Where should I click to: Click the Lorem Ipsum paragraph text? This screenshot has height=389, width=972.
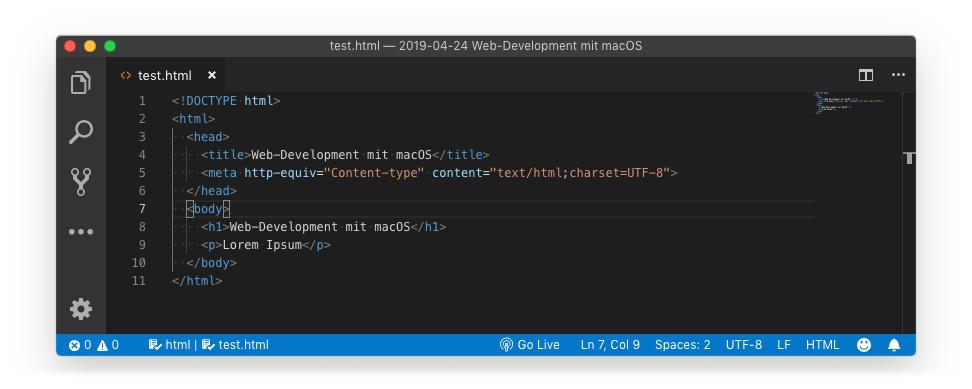pyautogui.click(x=262, y=245)
